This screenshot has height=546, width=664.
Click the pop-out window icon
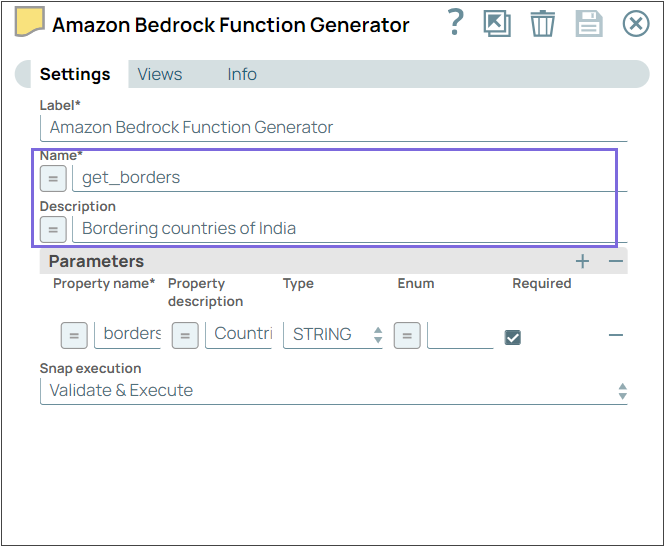click(x=497, y=24)
